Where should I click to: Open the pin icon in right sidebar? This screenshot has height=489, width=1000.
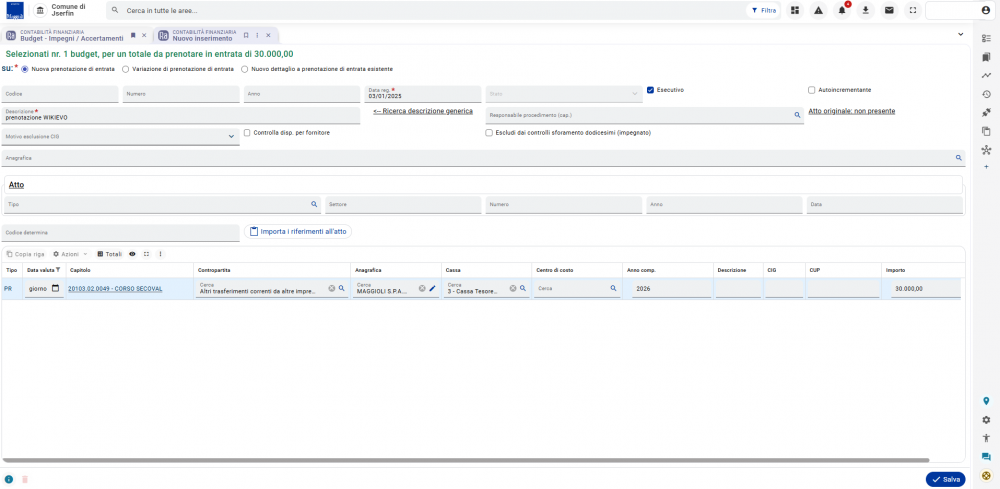pyautogui.click(x=986, y=112)
